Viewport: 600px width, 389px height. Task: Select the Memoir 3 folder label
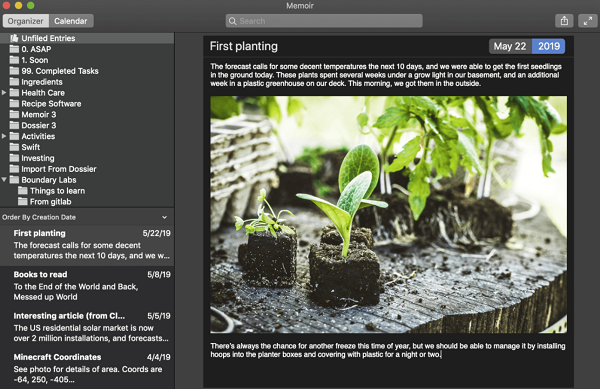click(x=39, y=114)
